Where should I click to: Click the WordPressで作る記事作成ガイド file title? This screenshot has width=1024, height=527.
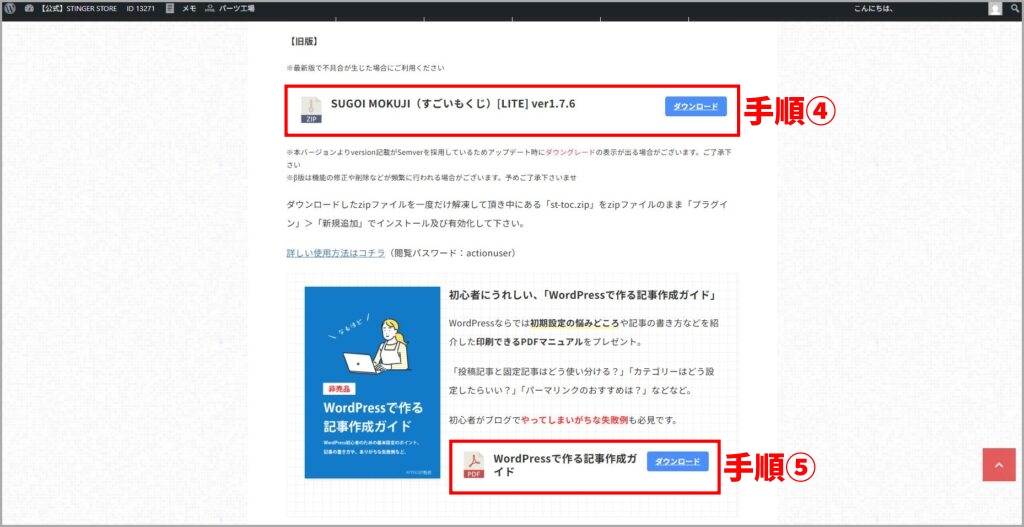click(x=565, y=464)
